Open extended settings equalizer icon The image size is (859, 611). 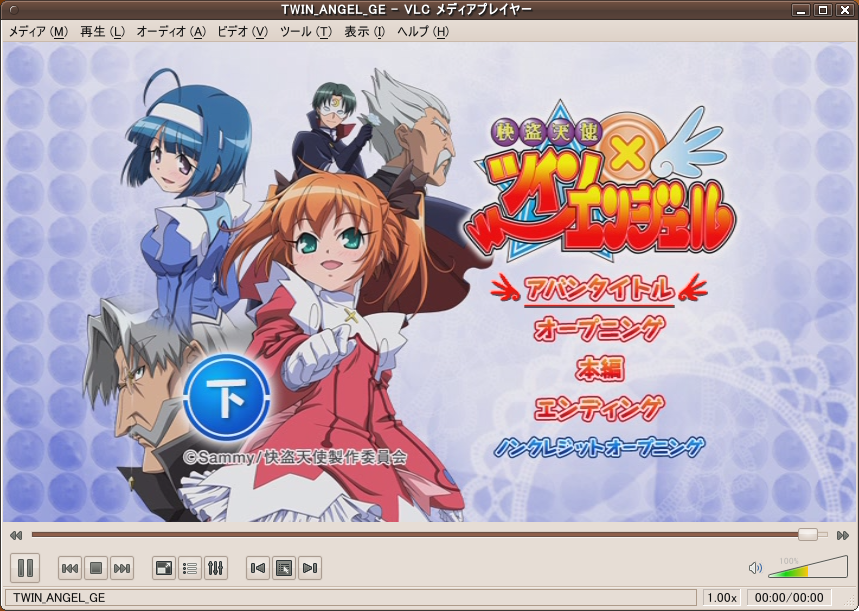215,568
